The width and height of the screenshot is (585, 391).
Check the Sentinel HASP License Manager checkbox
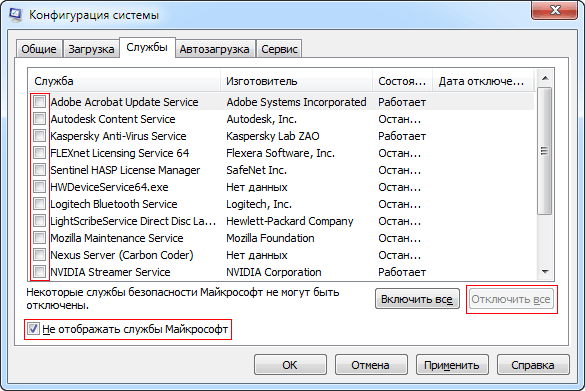[39, 170]
